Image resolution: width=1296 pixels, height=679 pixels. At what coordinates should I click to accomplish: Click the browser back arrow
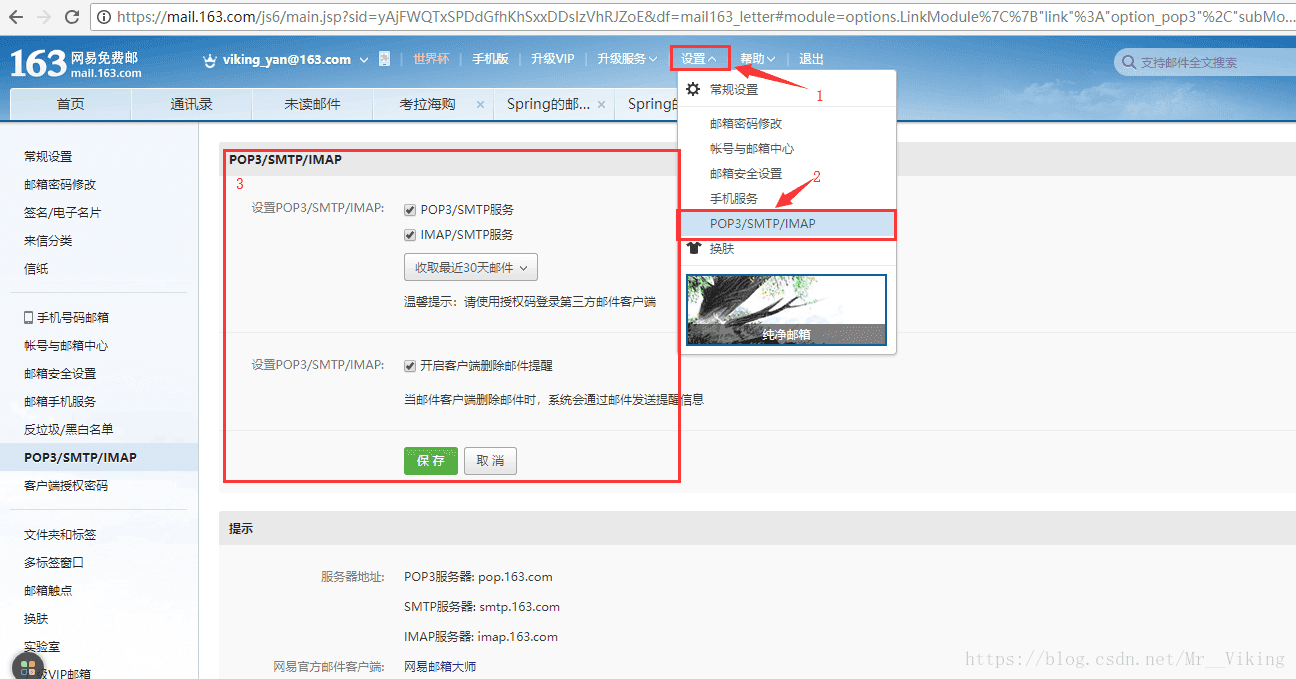[15, 16]
